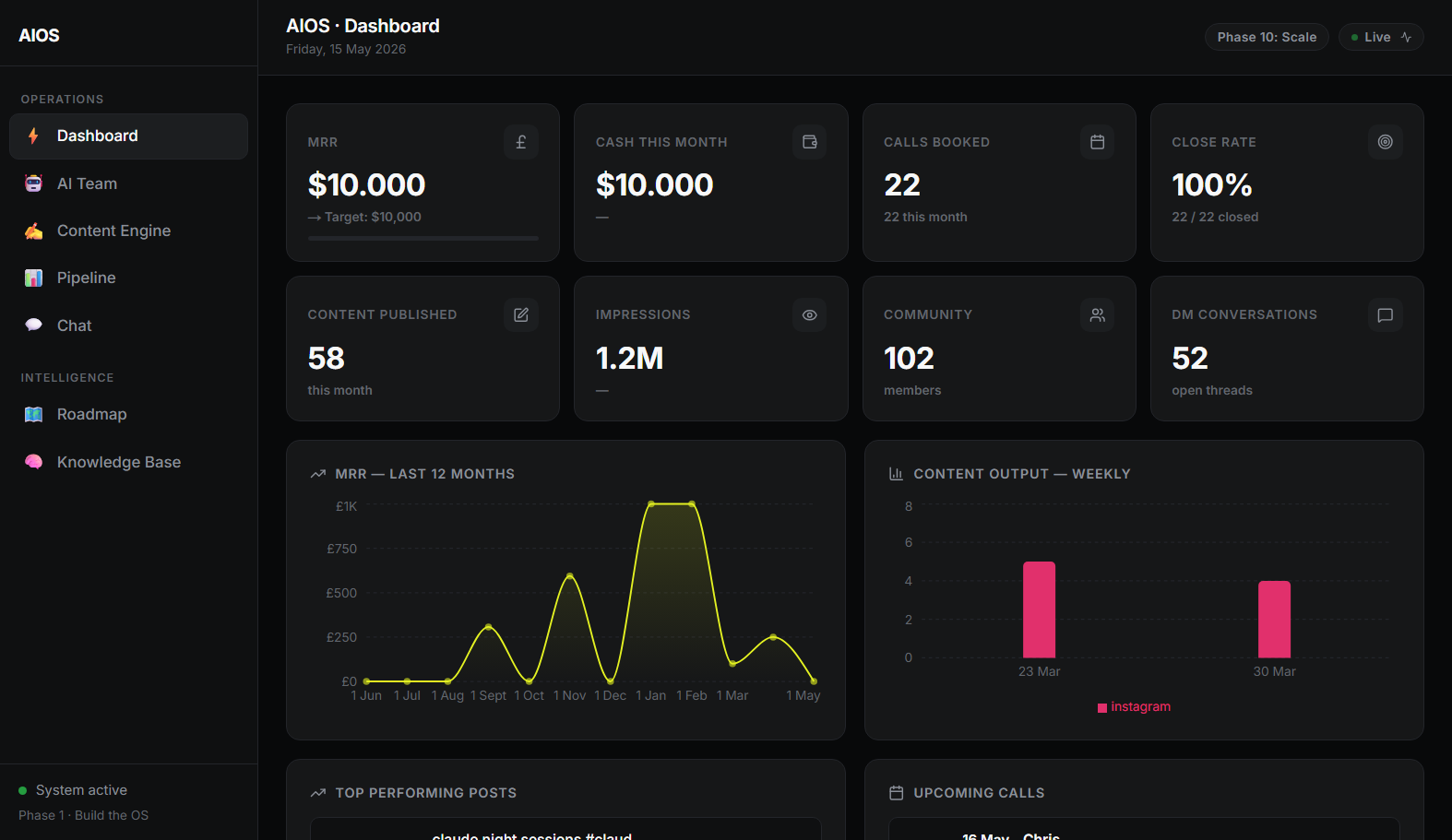Screen dimensions: 1452x840
Task: Click the Content Published value 58
Action: pyautogui.click(x=327, y=358)
